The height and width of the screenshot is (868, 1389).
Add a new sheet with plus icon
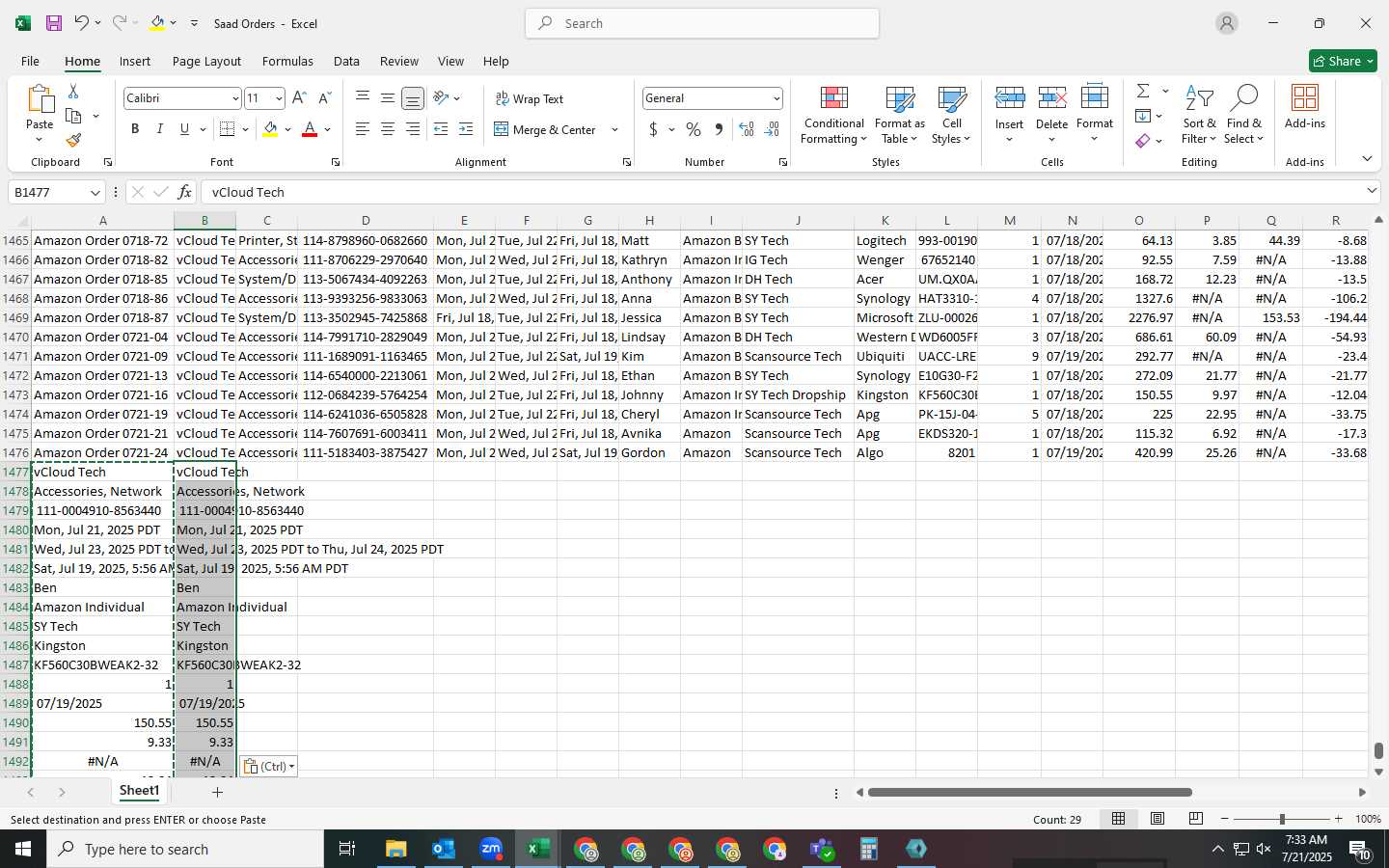tap(217, 792)
